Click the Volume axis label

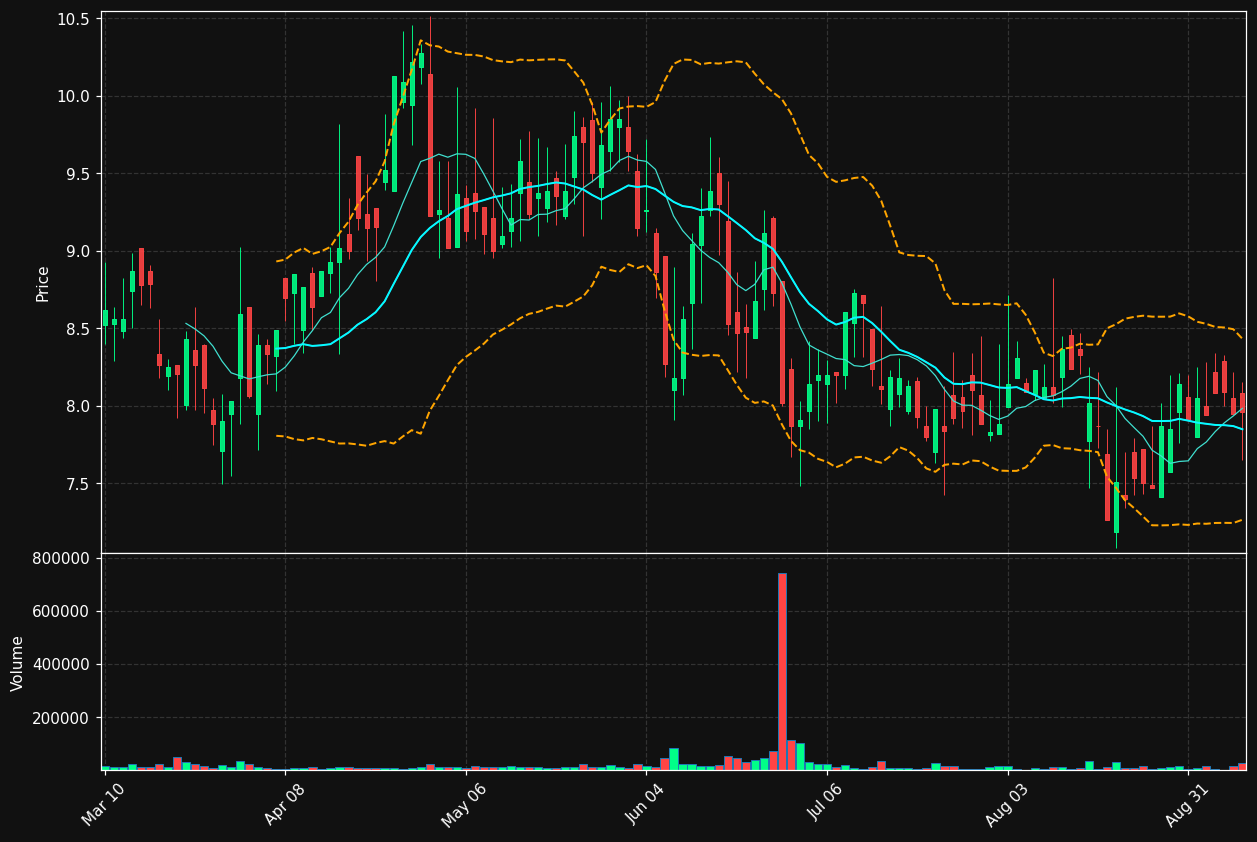click(18, 663)
